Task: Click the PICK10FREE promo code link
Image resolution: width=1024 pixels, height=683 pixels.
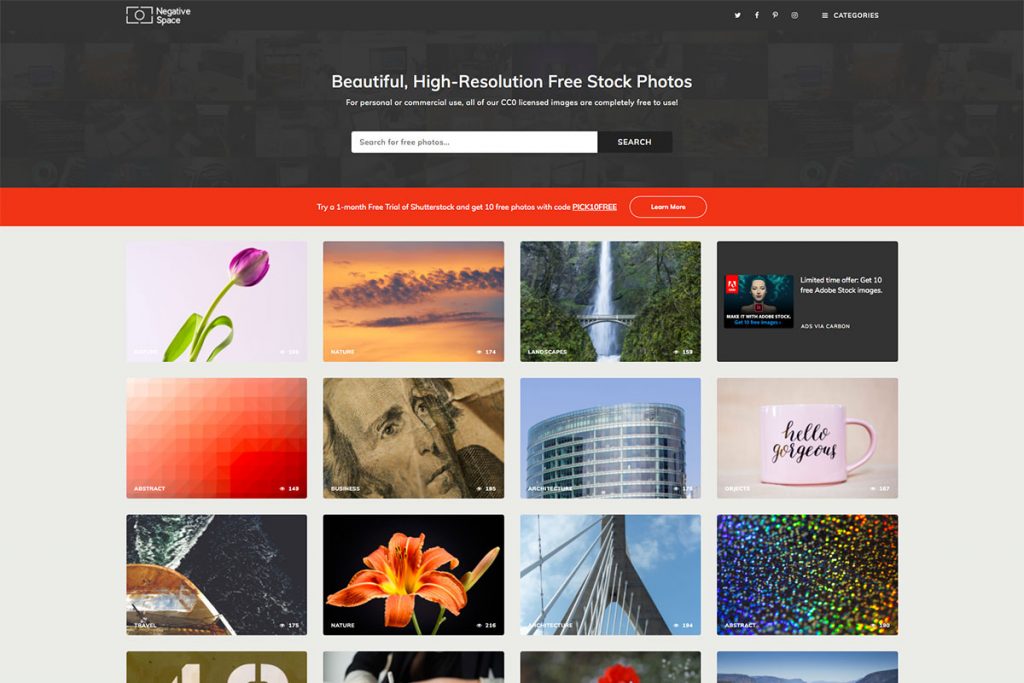Action: (594, 207)
